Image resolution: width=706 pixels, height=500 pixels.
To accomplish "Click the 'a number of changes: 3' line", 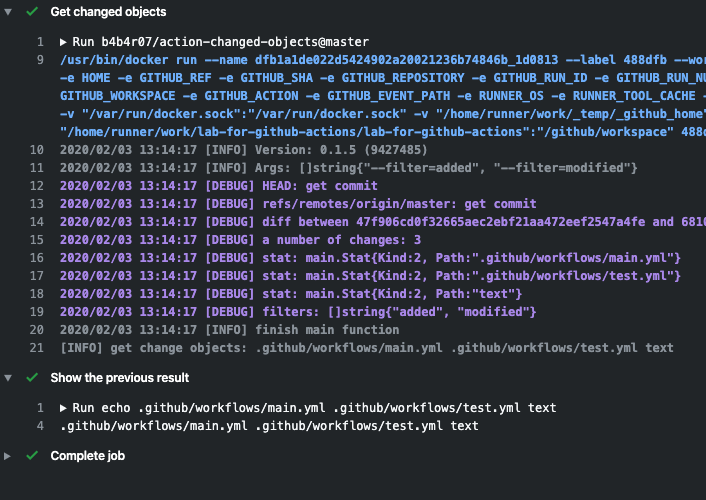I will 240,240.
